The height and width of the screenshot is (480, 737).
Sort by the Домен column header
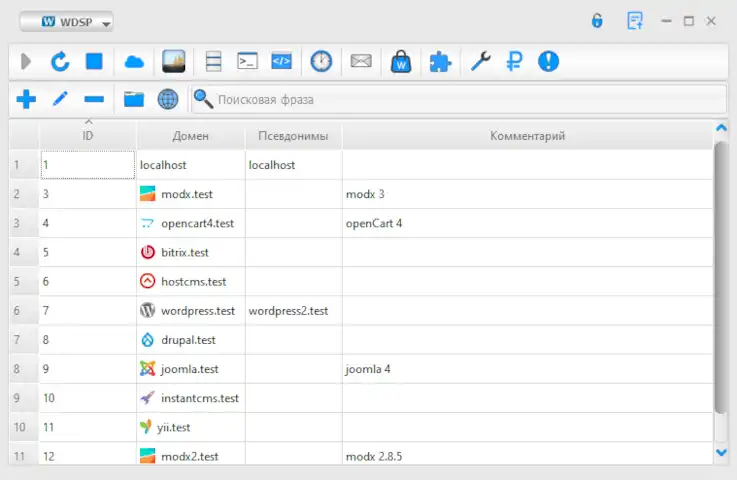click(190, 136)
